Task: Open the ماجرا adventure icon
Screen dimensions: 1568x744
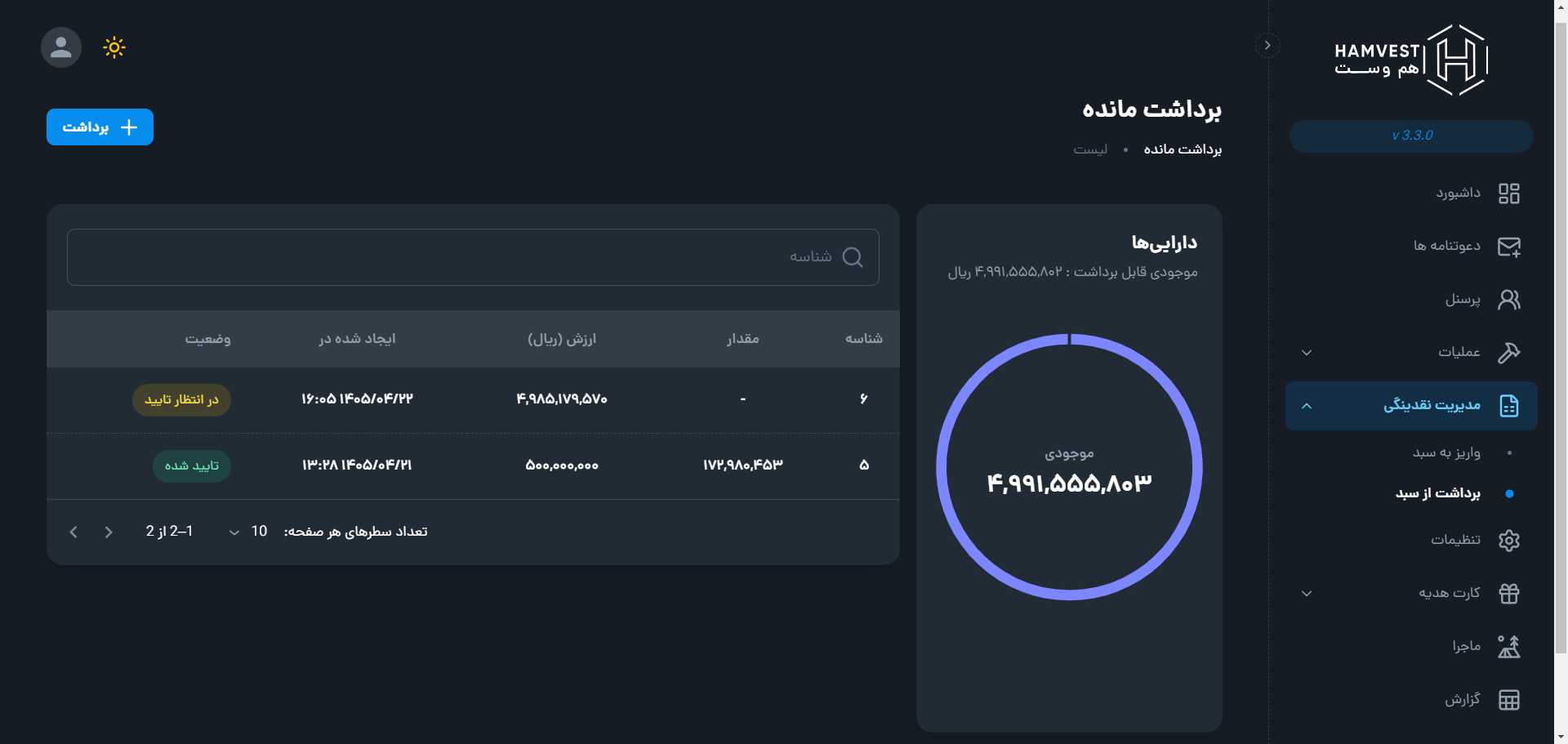Action: [x=1508, y=647]
